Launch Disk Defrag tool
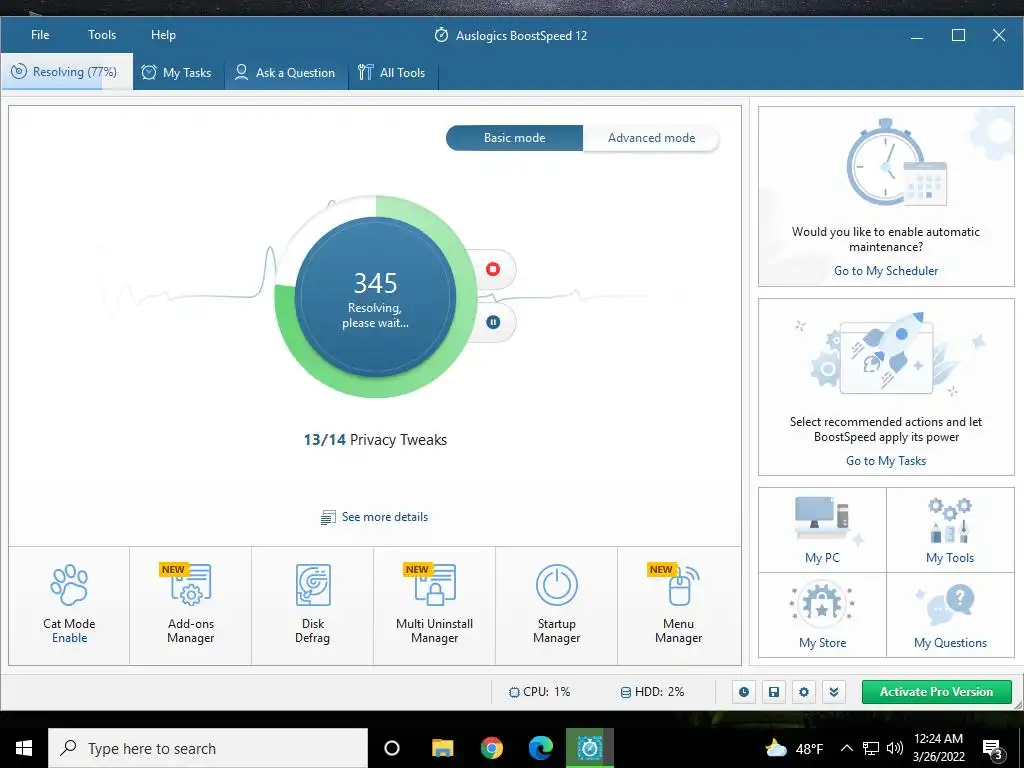 312,605
